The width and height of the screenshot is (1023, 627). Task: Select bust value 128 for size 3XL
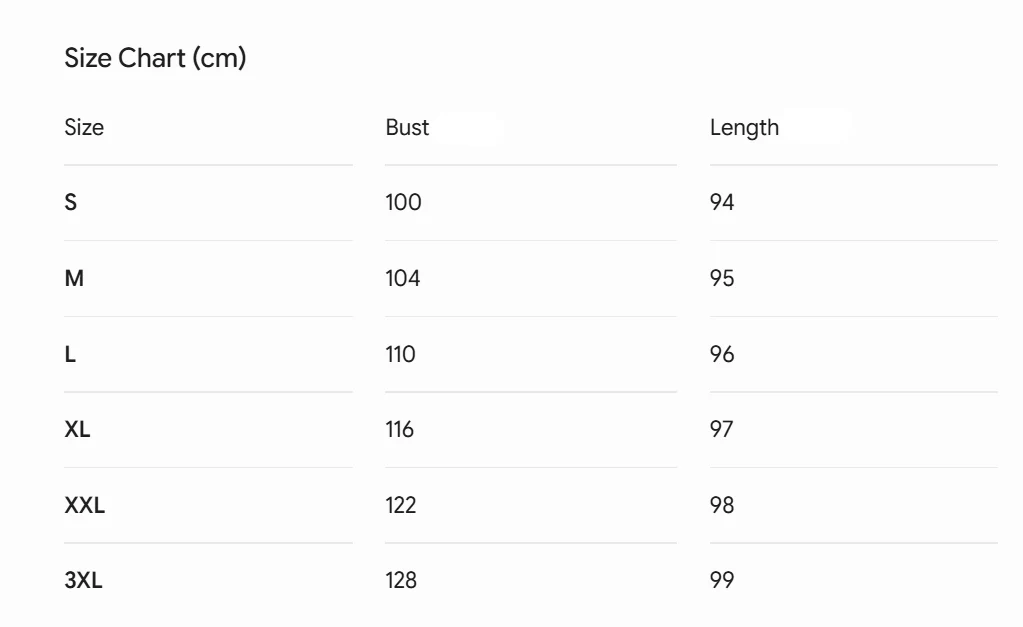[x=401, y=580]
